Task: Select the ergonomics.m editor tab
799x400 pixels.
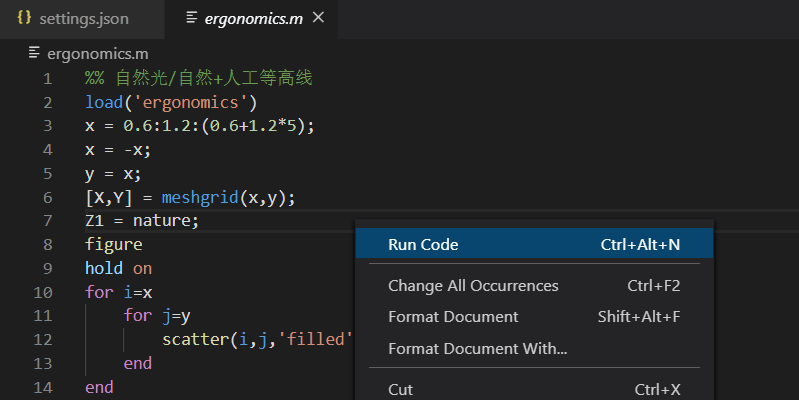Action: (x=253, y=19)
